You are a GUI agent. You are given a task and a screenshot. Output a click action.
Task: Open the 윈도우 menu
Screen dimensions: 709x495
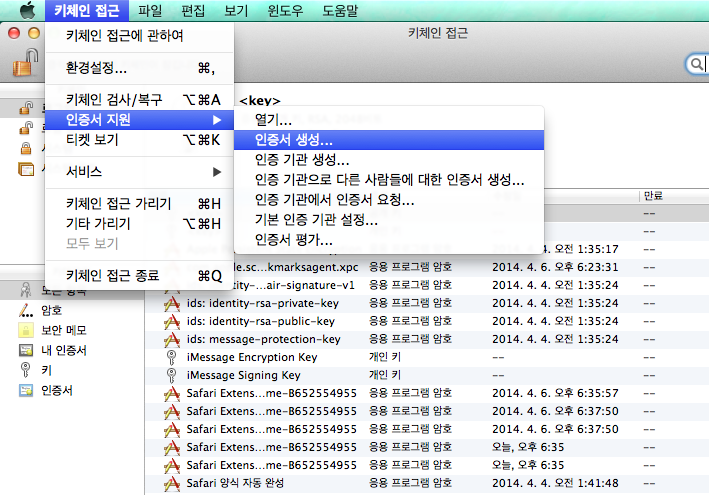click(285, 10)
